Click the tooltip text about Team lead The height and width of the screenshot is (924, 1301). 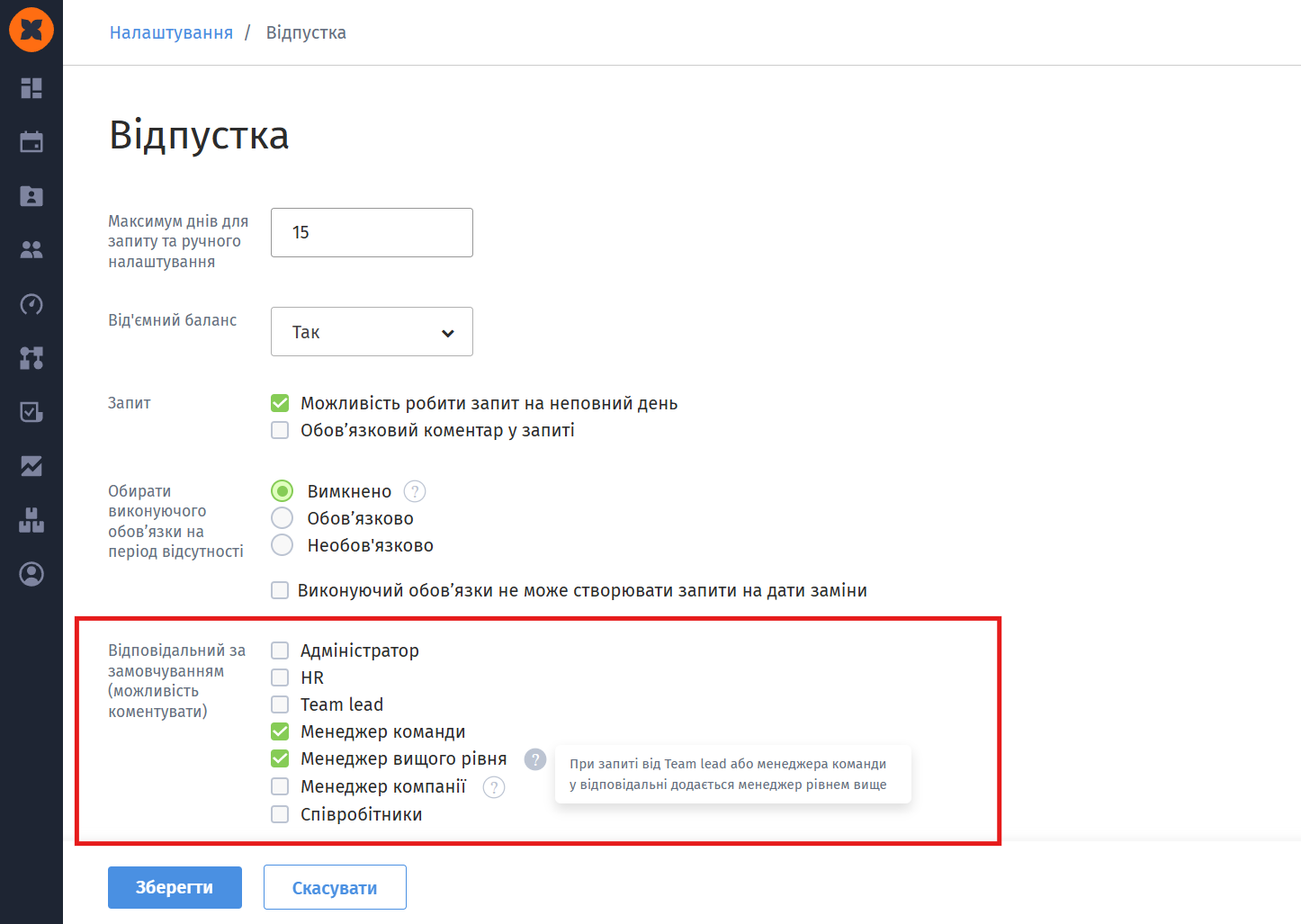[x=728, y=774]
